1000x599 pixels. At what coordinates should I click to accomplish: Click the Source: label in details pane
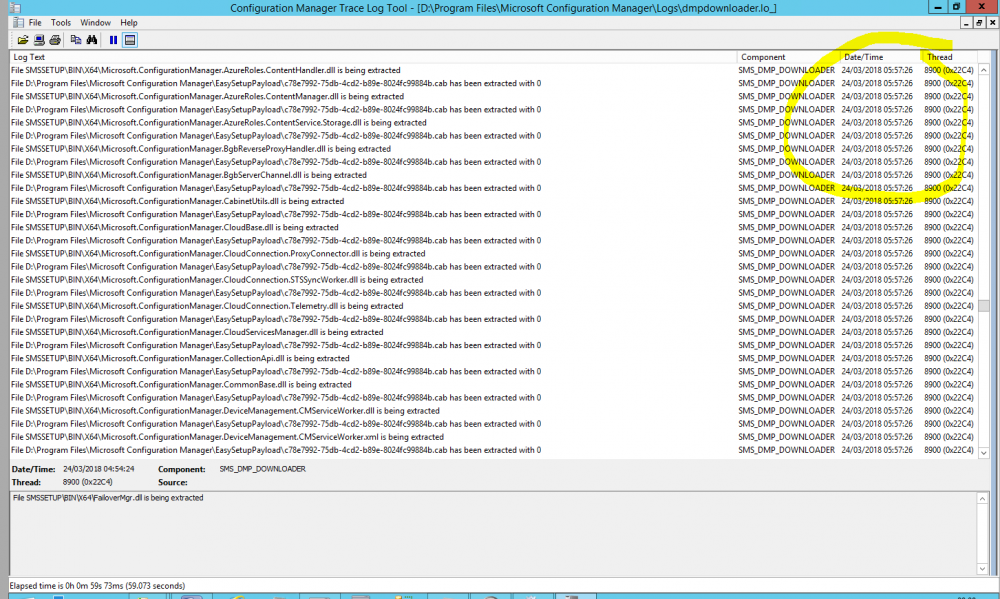pyautogui.click(x=173, y=482)
